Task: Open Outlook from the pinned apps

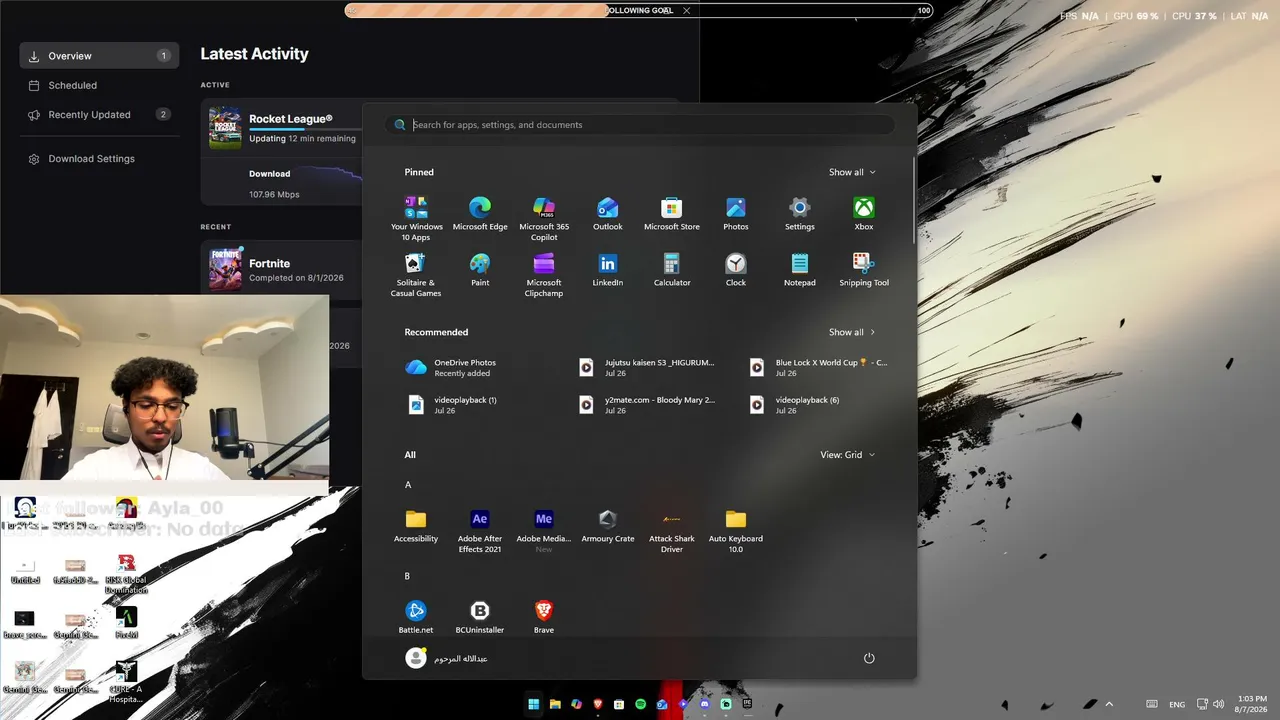Action: click(608, 213)
